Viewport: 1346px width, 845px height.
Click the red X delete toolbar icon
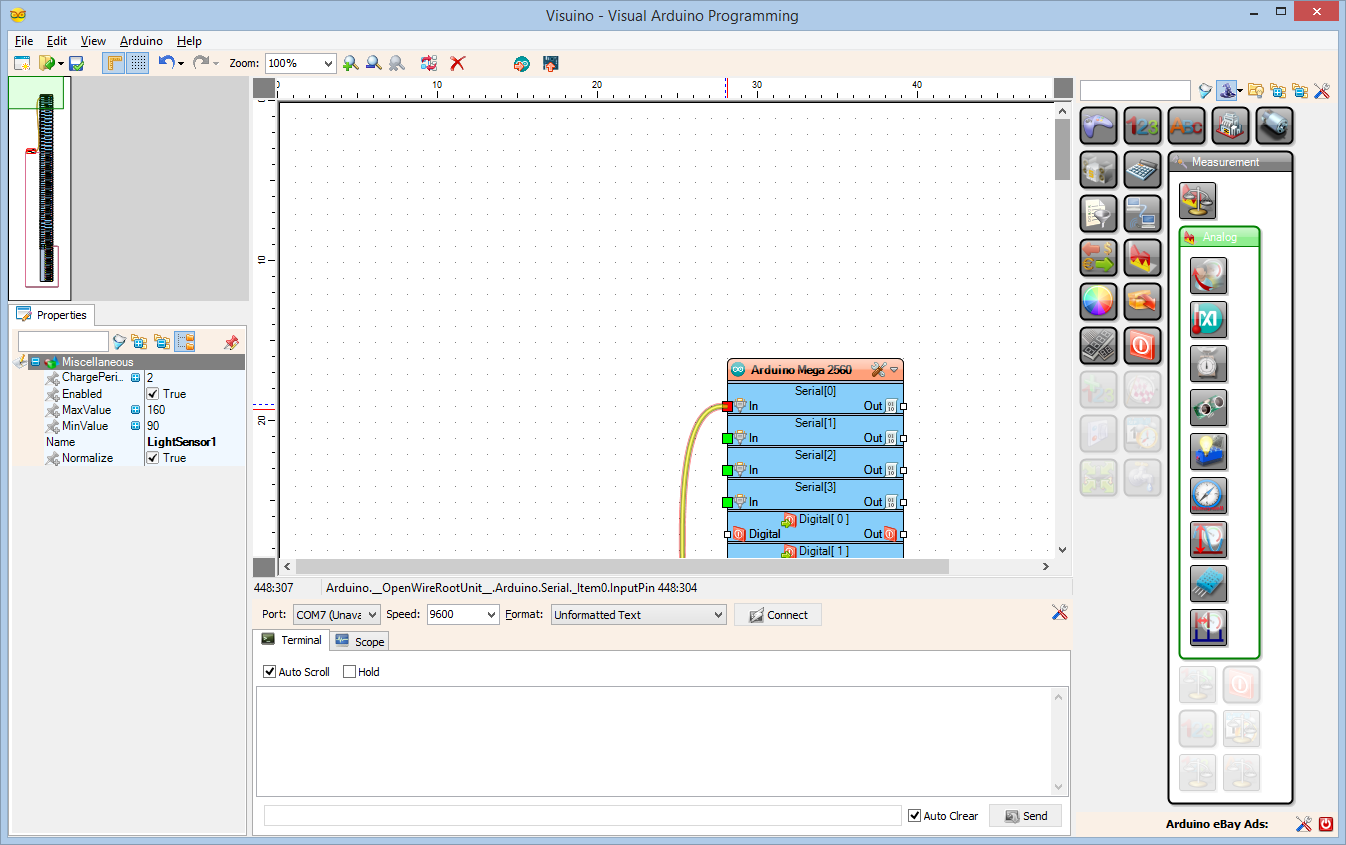click(x=458, y=63)
